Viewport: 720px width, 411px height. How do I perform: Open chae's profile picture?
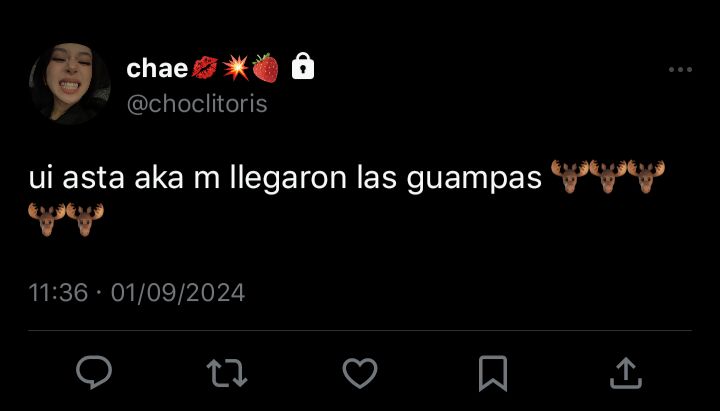click(x=70, y=84)
